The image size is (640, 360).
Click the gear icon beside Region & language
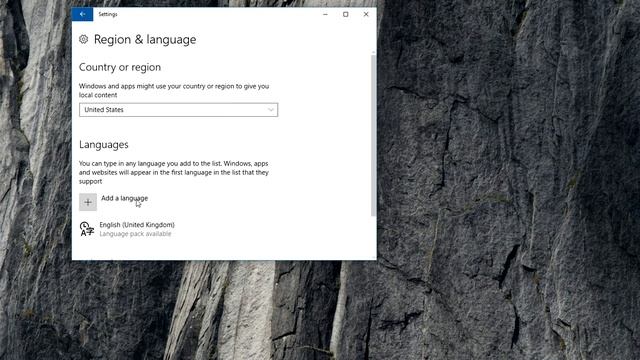pos(84,39)
